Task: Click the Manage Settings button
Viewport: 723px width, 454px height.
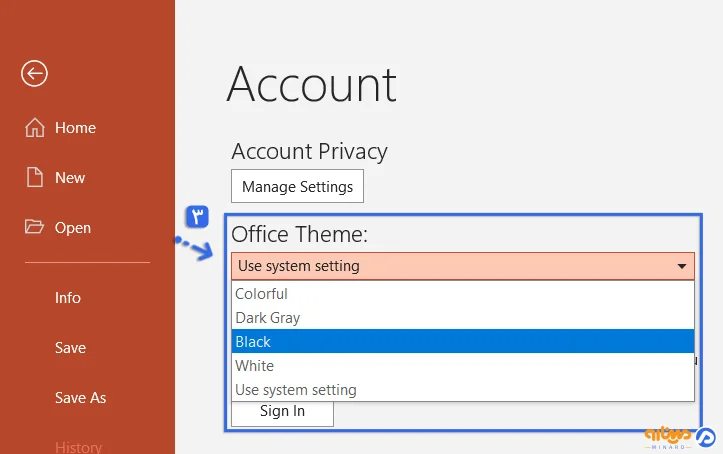Action: pyautogui.click(x=297, y=186)
